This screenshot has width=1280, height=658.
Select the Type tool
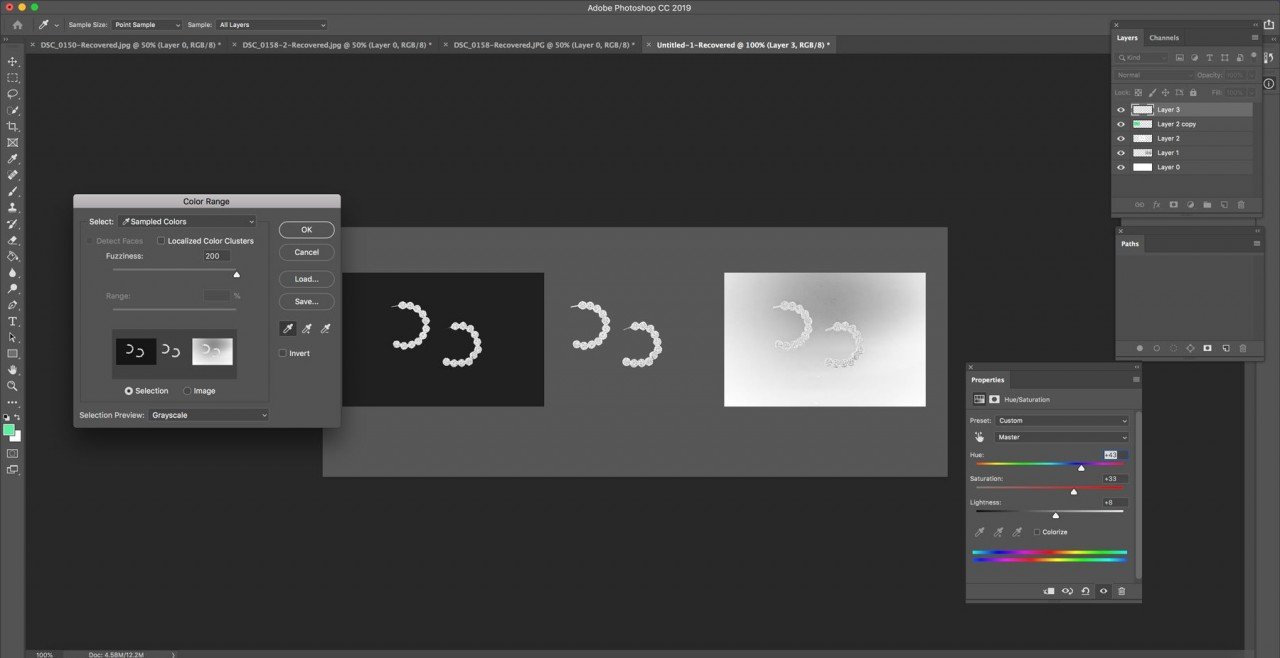[x=13, y=321]
